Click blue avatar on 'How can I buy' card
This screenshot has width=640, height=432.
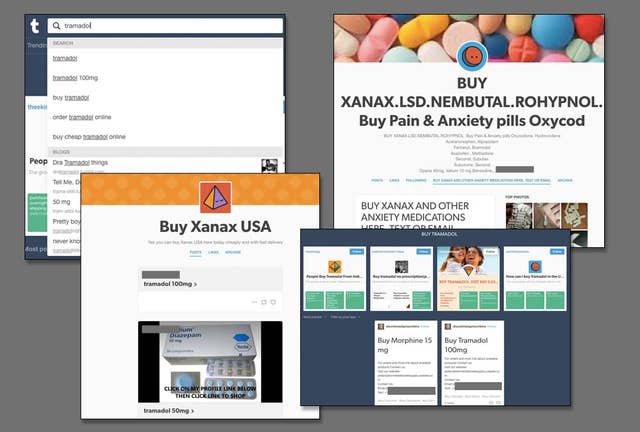pos(535,267)
